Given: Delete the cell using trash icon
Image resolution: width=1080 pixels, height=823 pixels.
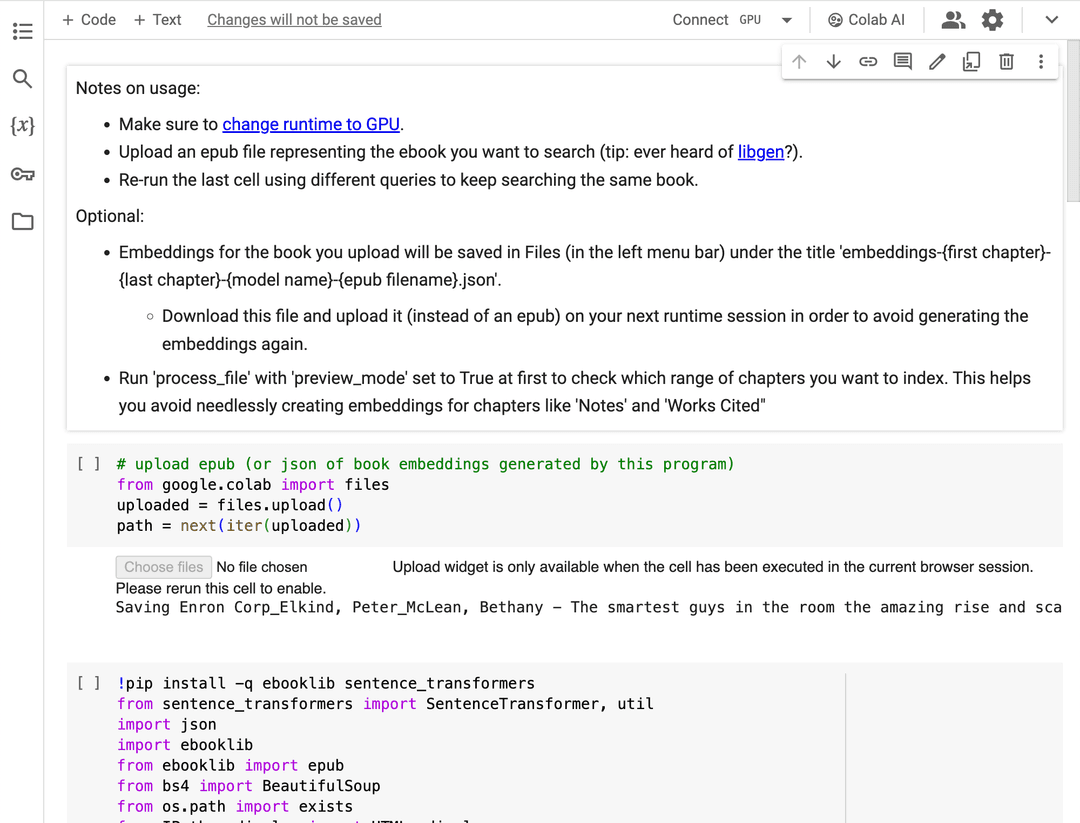Looking at the screenshot, I should coord(1006,62).
